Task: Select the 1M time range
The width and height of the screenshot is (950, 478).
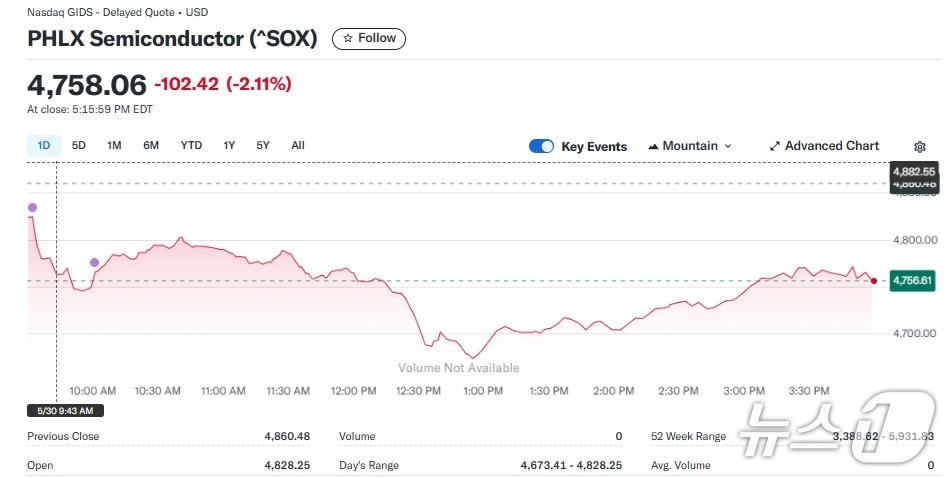Action: 114,145
